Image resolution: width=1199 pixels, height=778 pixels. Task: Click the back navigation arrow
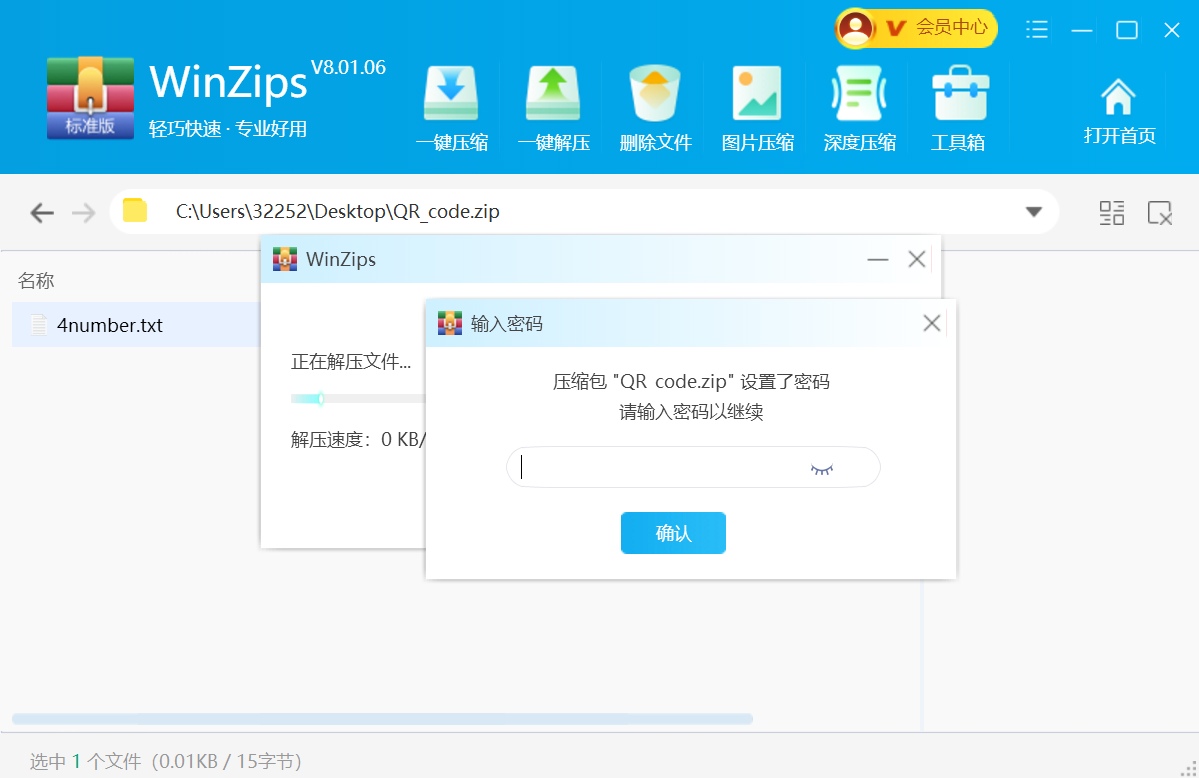(41, 212)
